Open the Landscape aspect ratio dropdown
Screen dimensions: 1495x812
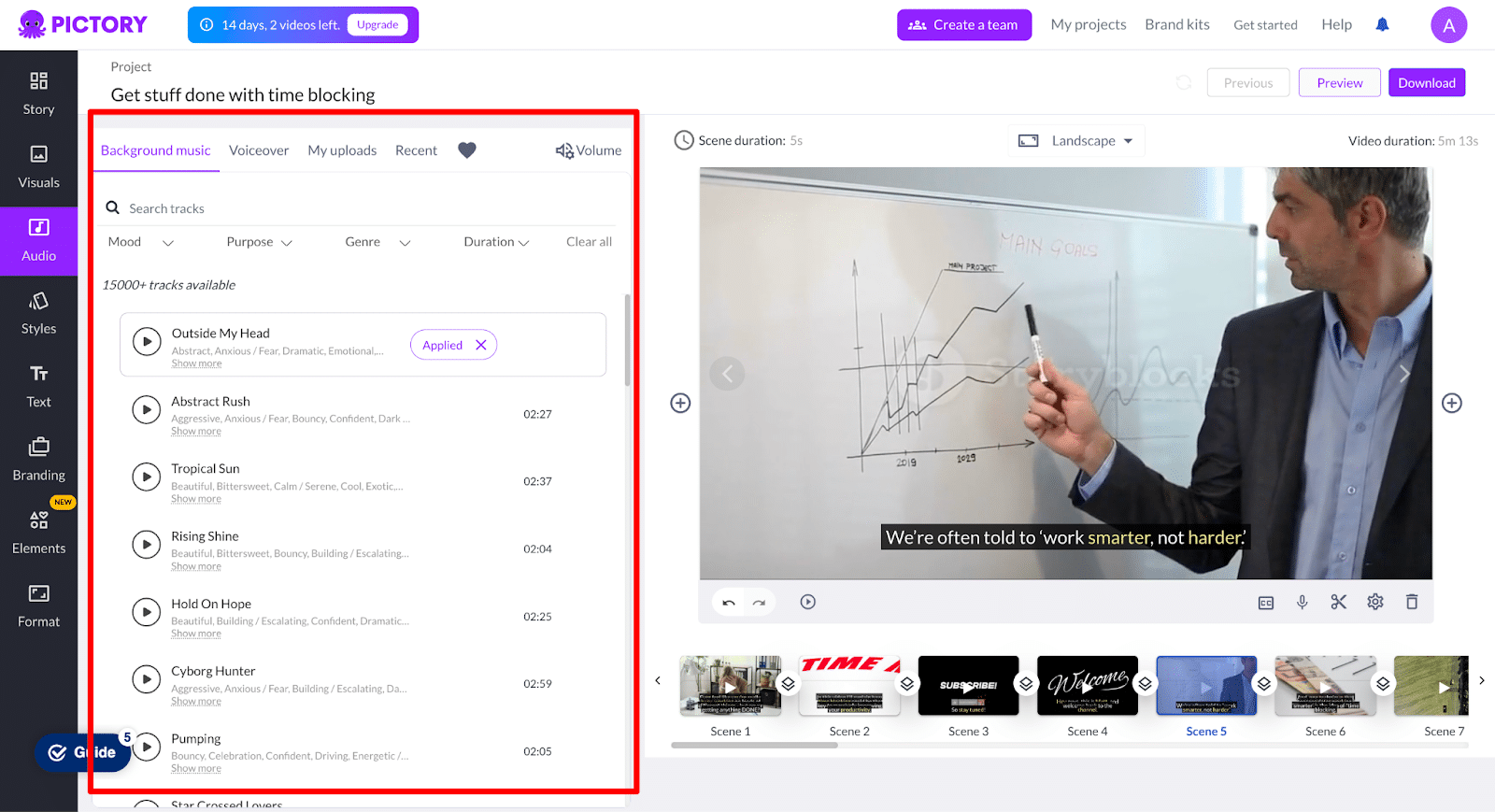click(1076, 140)
